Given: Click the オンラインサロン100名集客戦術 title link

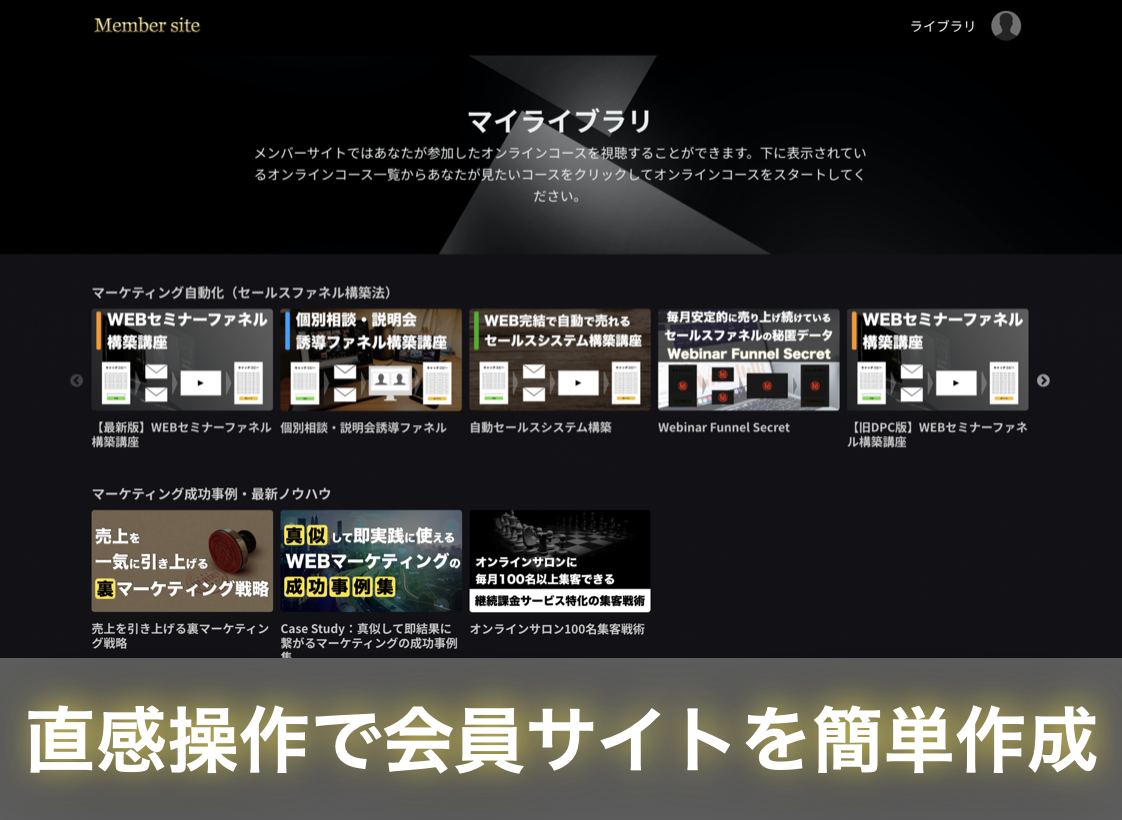Looking at the screenshot, I should (x=557, y=629).
